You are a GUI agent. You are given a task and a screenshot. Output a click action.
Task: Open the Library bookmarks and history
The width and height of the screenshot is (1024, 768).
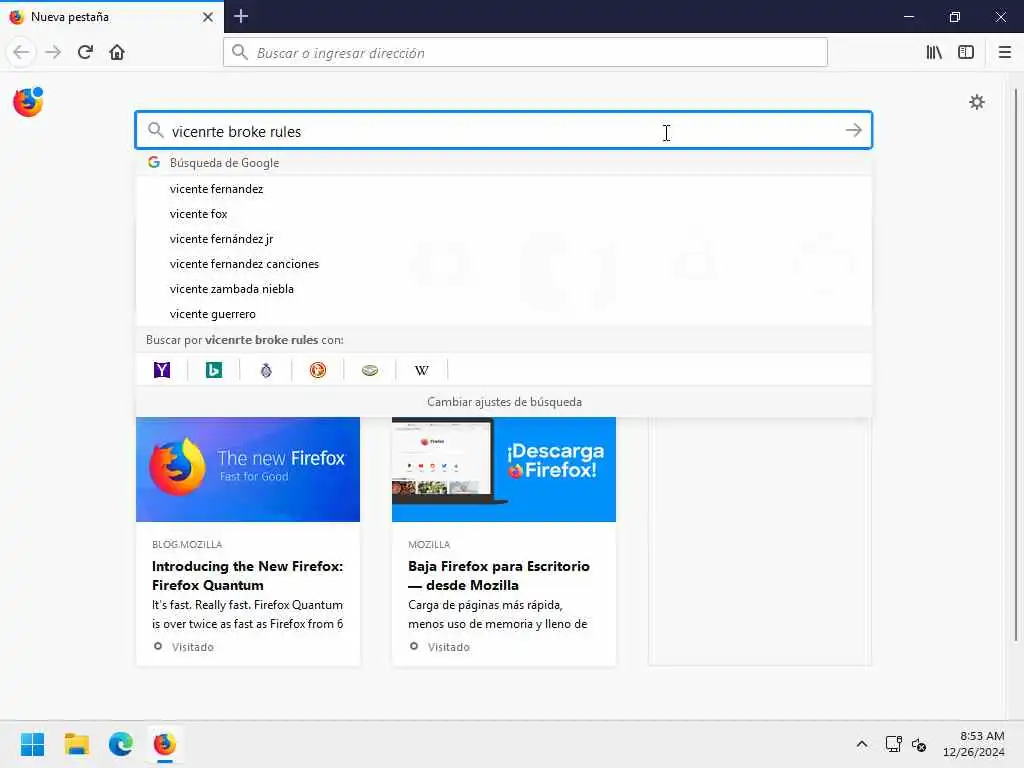[934, 52]
